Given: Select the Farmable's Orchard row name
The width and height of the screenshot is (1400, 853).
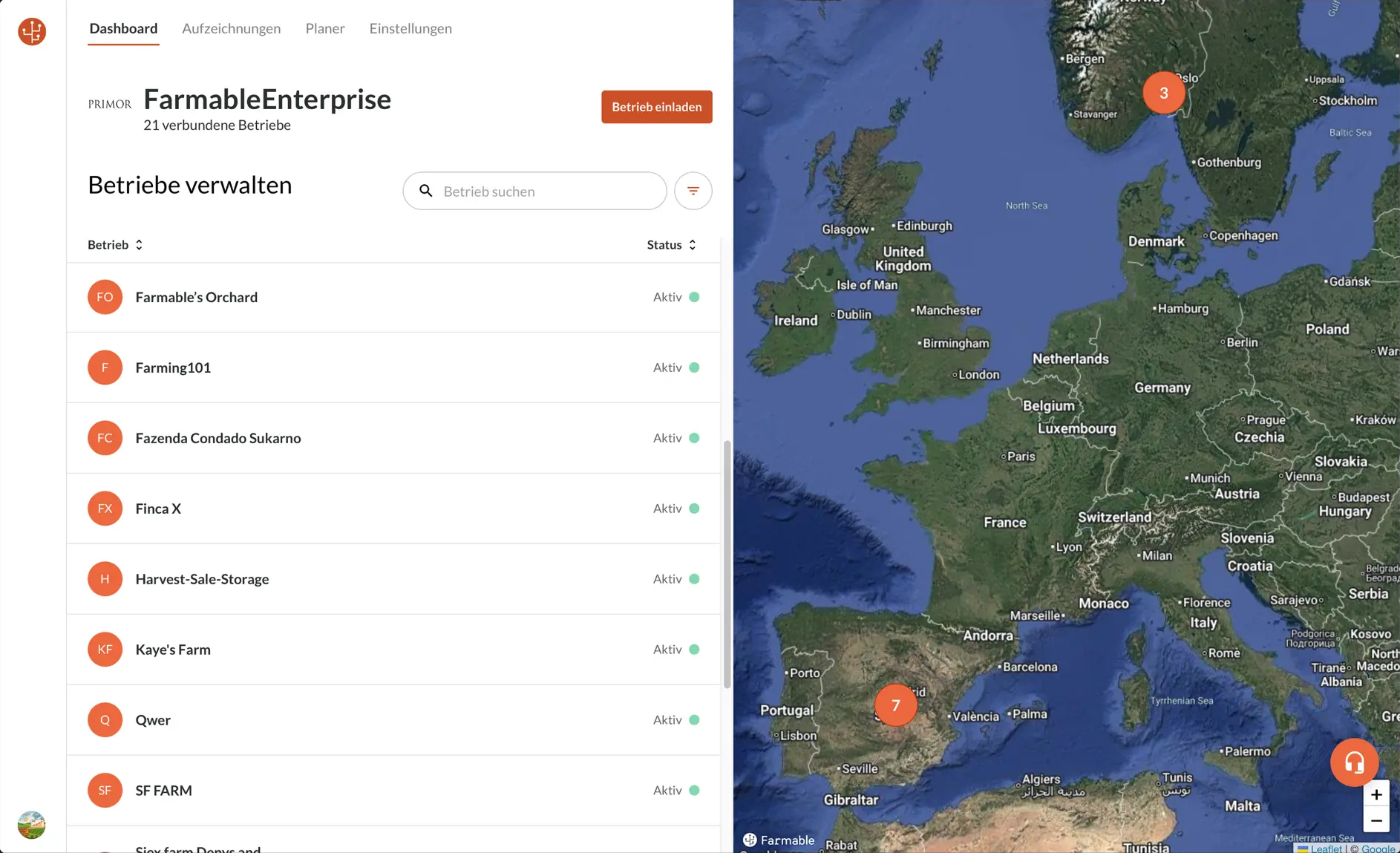Looking at the screenshot, I should [197, 297].
